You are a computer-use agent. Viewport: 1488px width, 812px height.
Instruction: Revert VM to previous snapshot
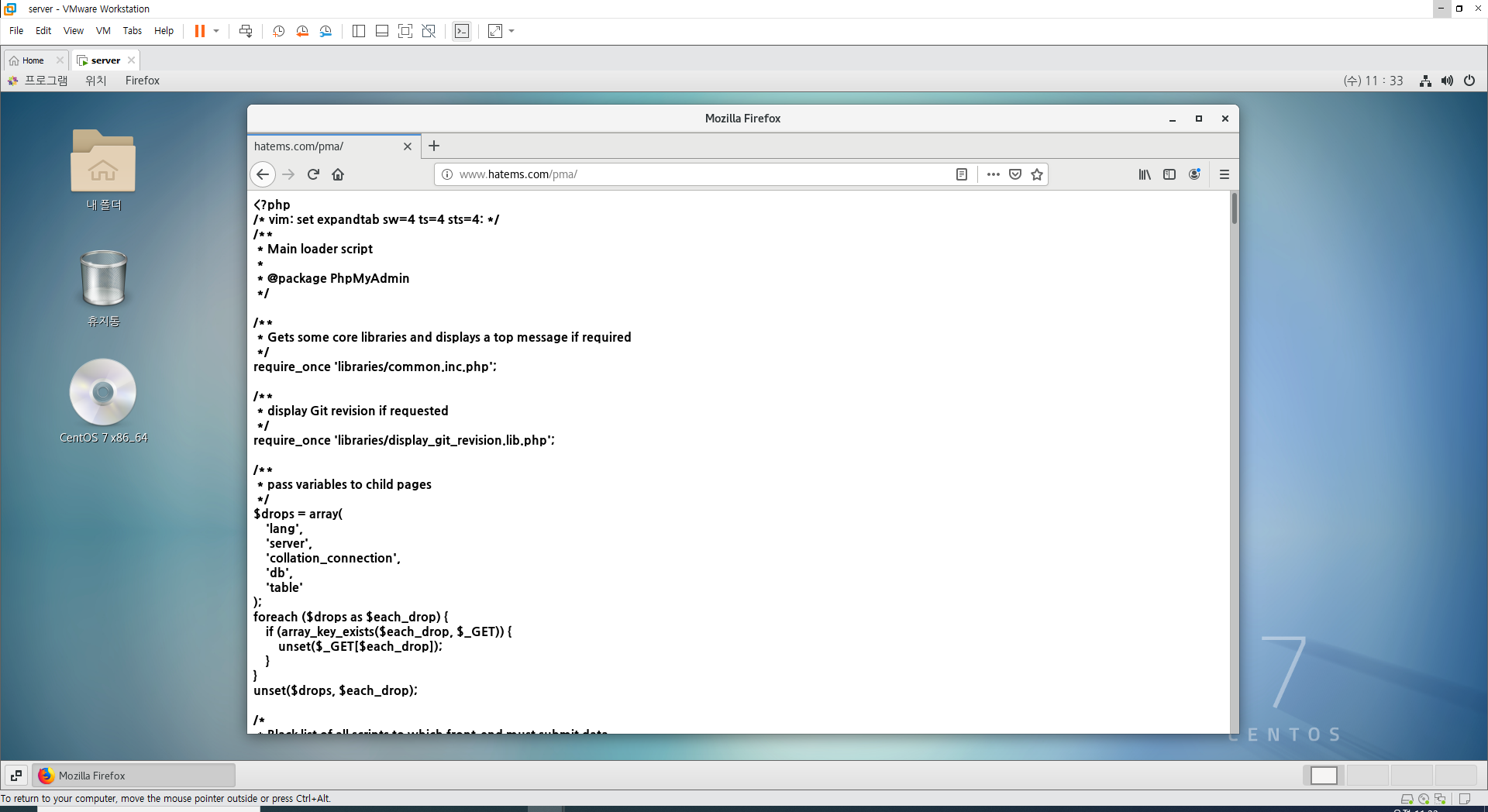[x=302, y=31]
